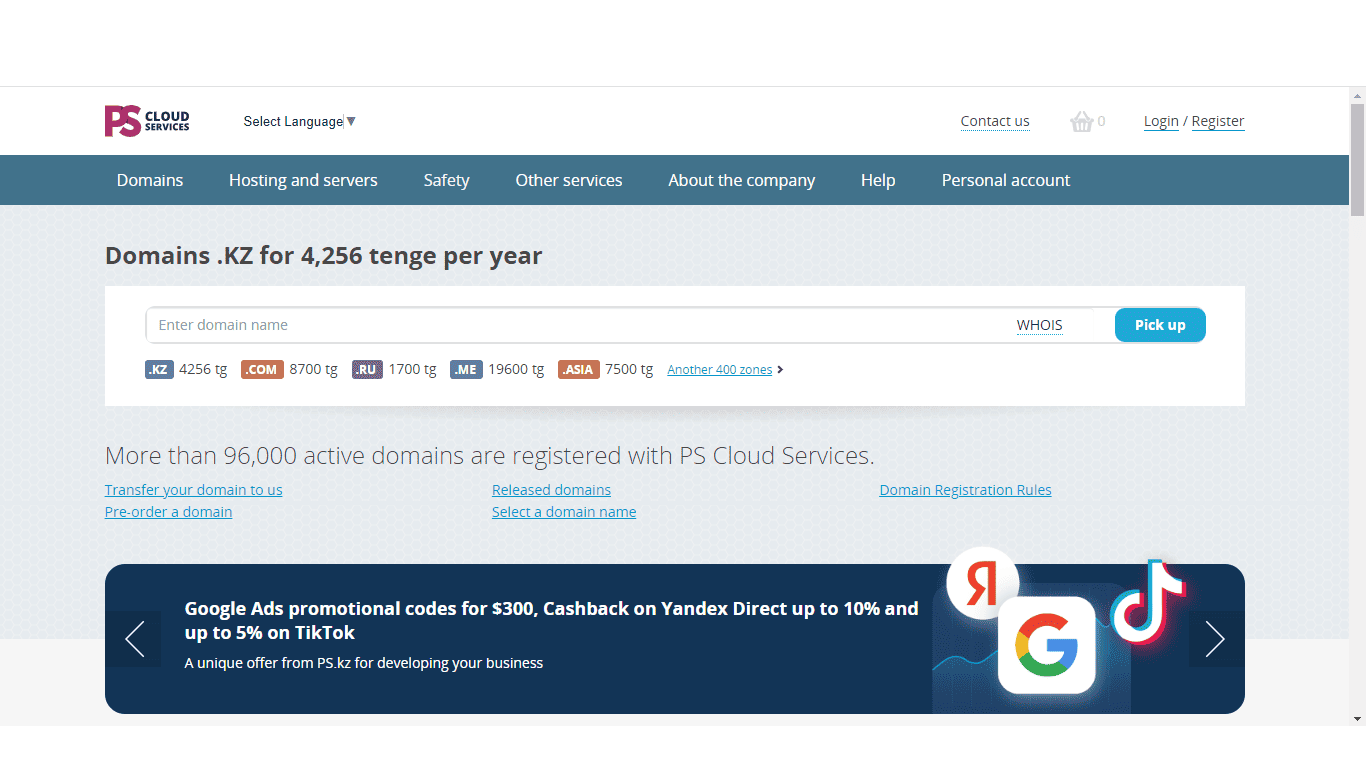Click the 8700 tg price text
The image size is (1366, 768).
pyautogui.click(x=313, y=369)
